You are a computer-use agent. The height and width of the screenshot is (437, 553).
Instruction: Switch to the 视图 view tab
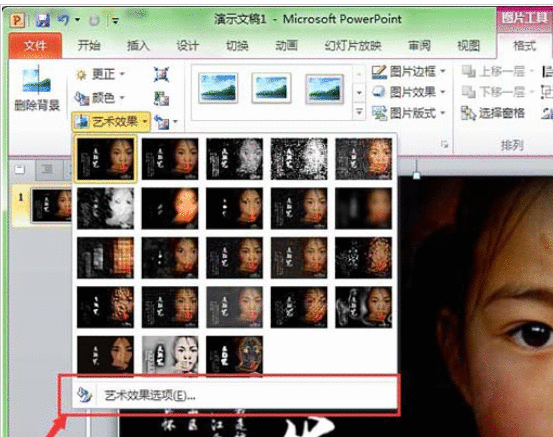click(x=468, y=46)
